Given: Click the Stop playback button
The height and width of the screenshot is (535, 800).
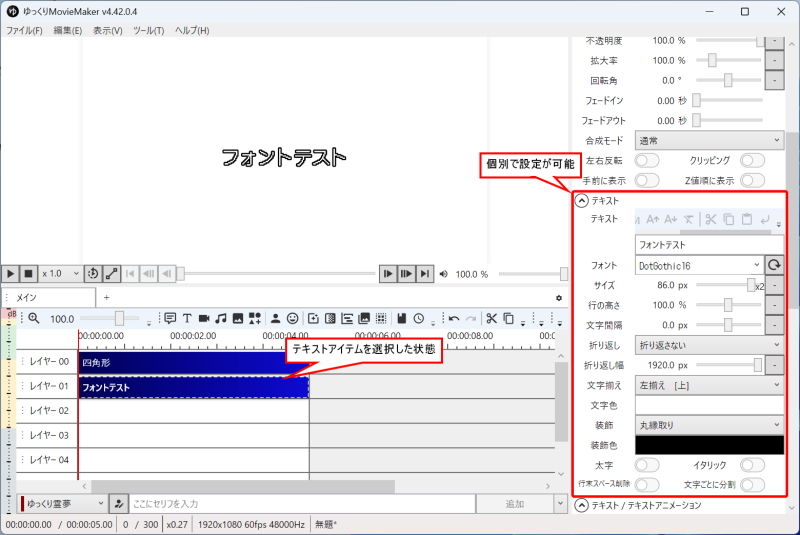Looking at the screenshot, I should pos(29,273).
